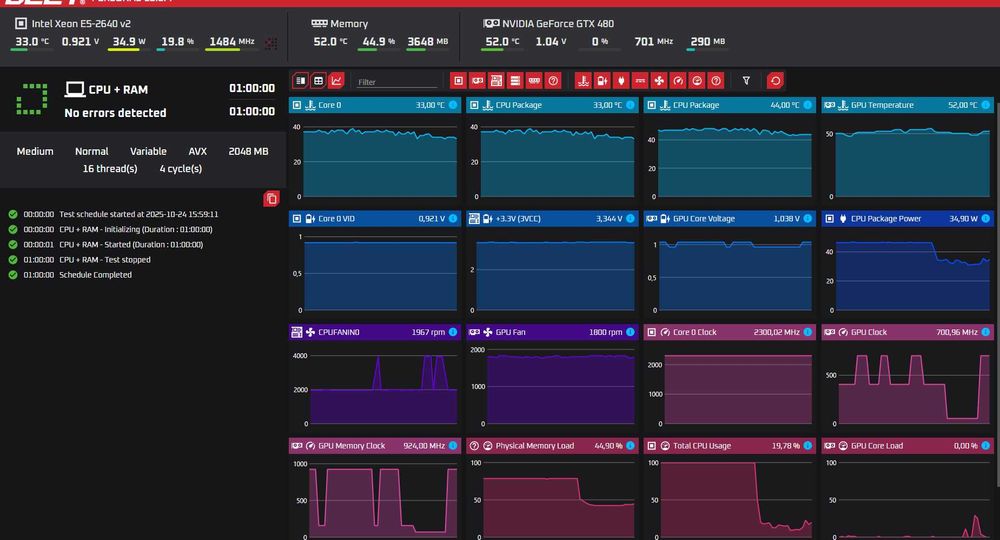1000x540 pixels.
Task: Open info for the Total CPU Usage graph
Action: point(807,446)
